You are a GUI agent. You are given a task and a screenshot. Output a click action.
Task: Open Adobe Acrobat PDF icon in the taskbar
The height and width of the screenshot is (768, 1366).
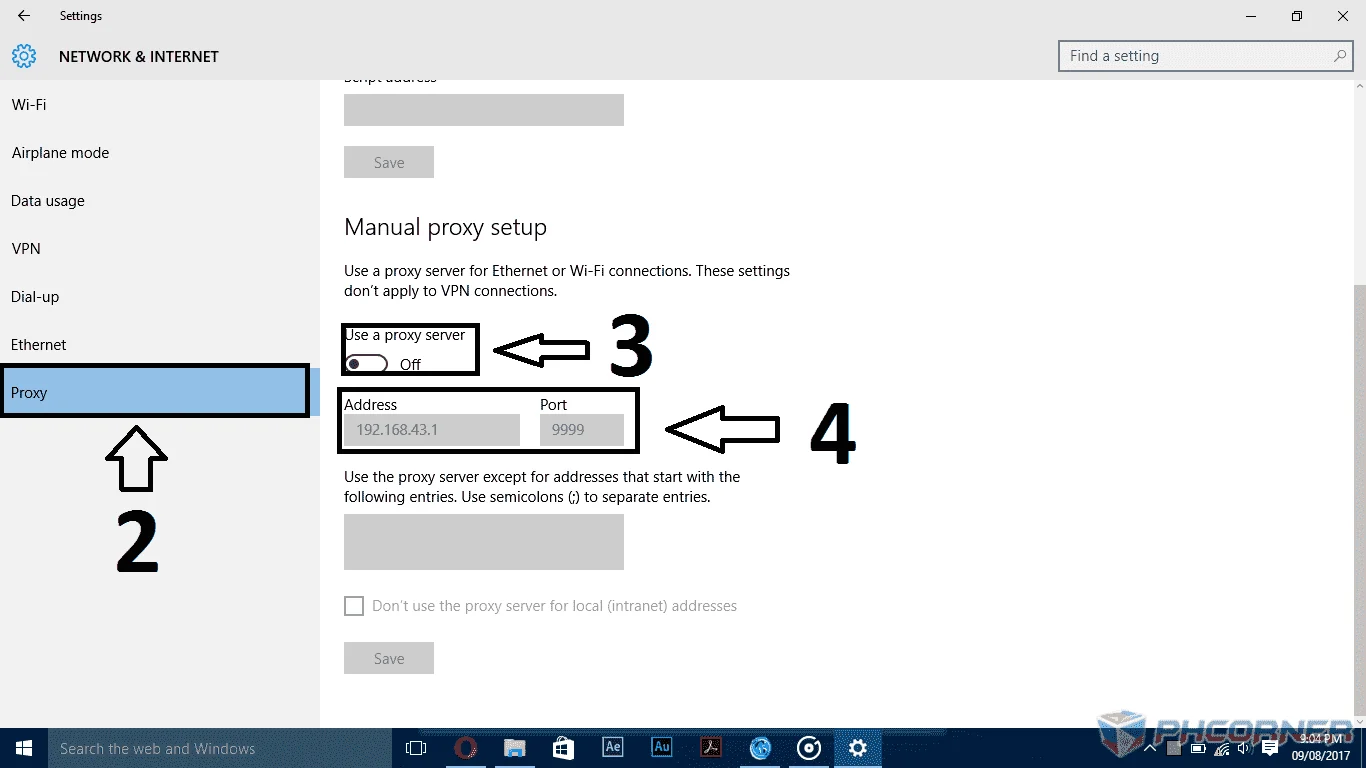point(710,748)
